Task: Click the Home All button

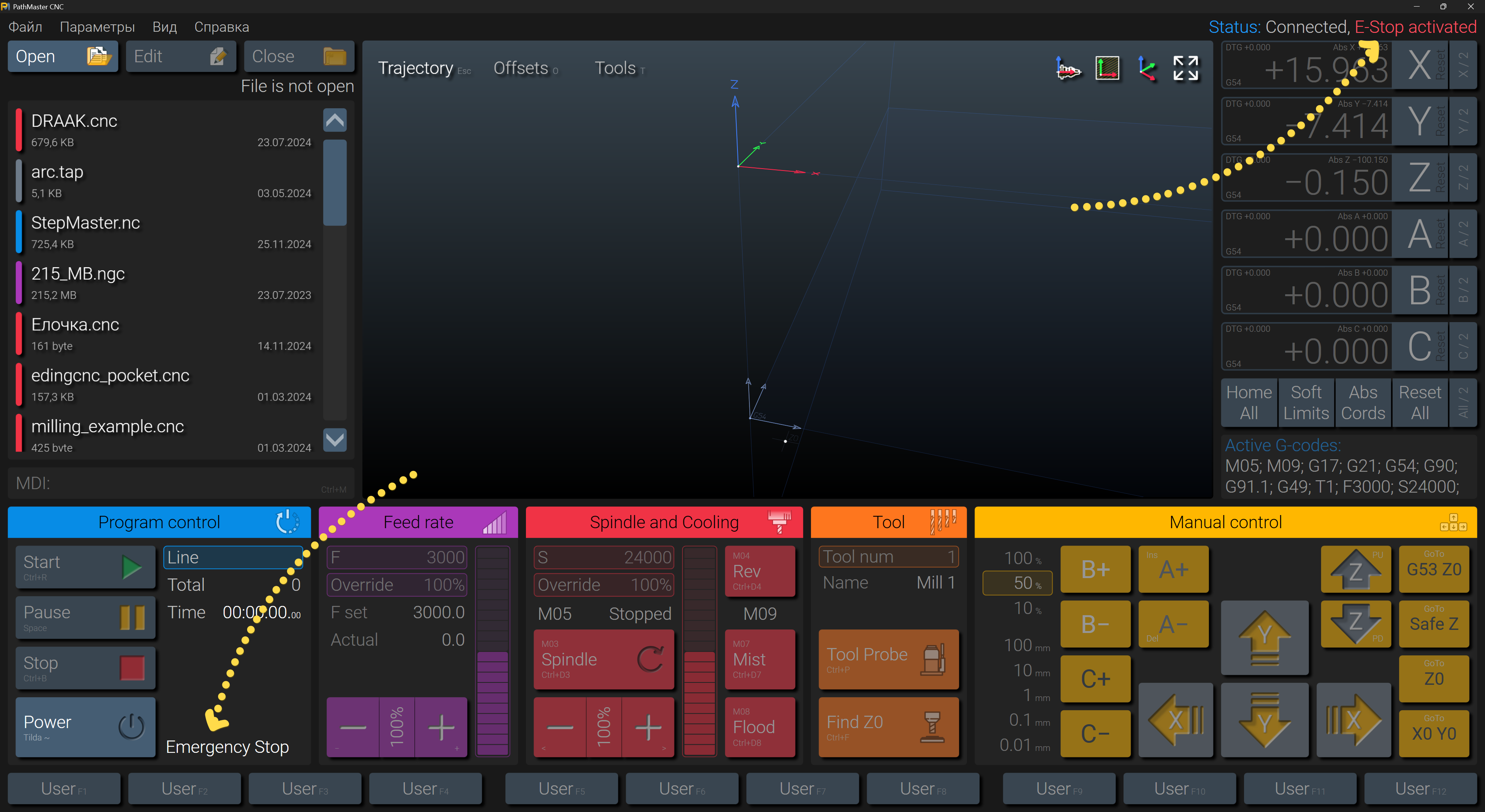Action: pyautogui.click(x=1249, y=402)
